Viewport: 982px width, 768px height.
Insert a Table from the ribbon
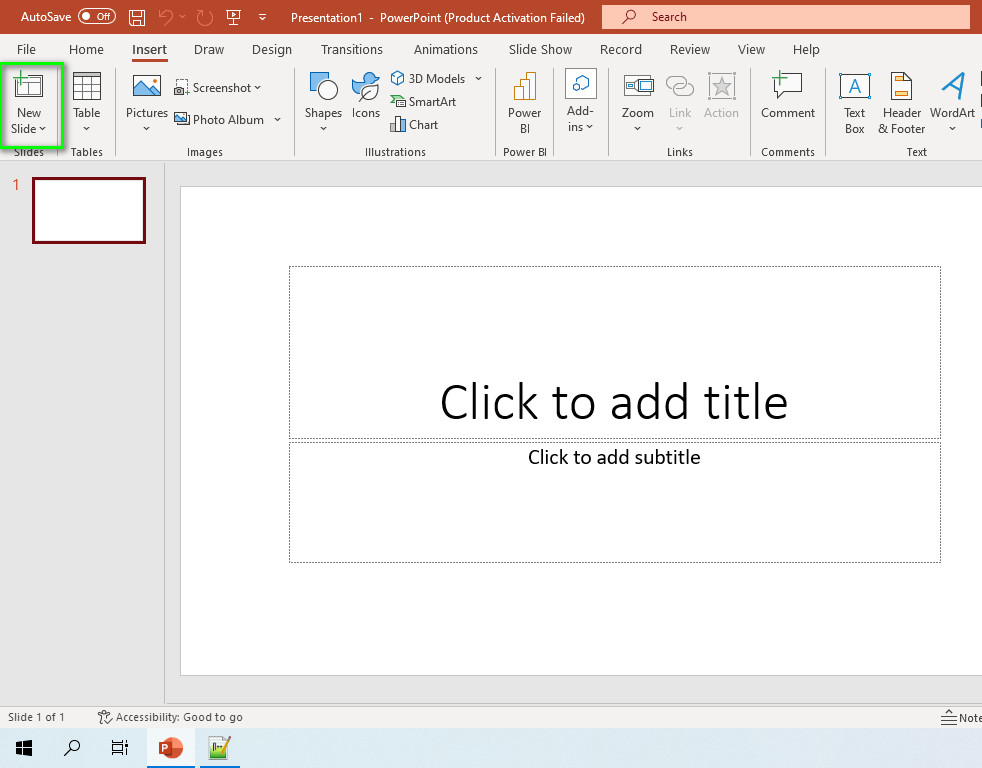point(86,101)
